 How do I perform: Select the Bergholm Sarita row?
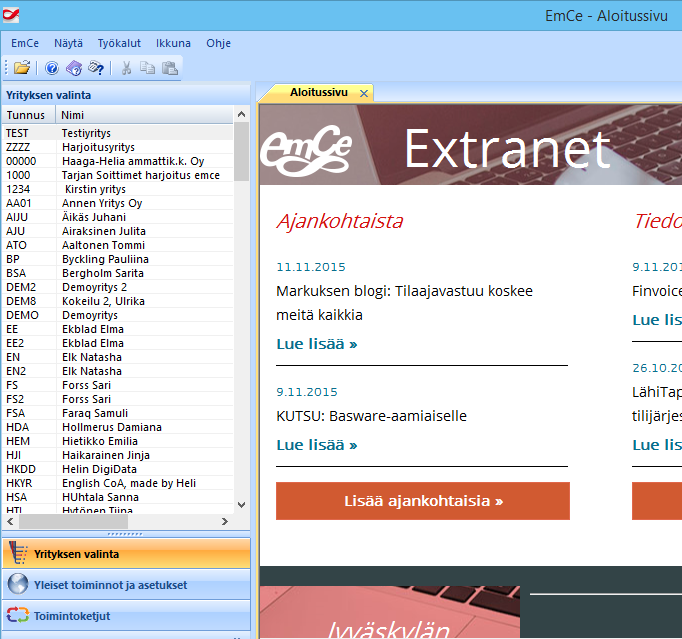[x=118, y=273]
